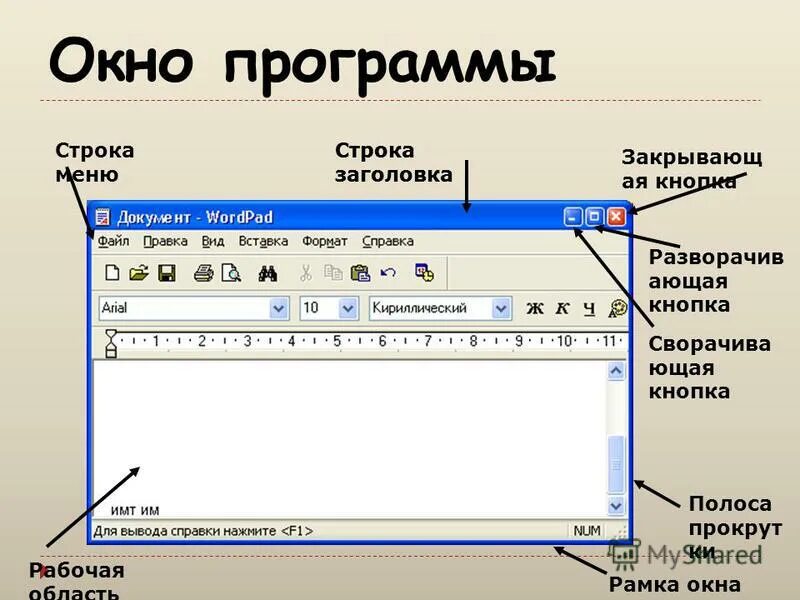800x600 pixels.
Task: Print the document using the printer icon
Action: pyautogui.click(x=202, y=272)
